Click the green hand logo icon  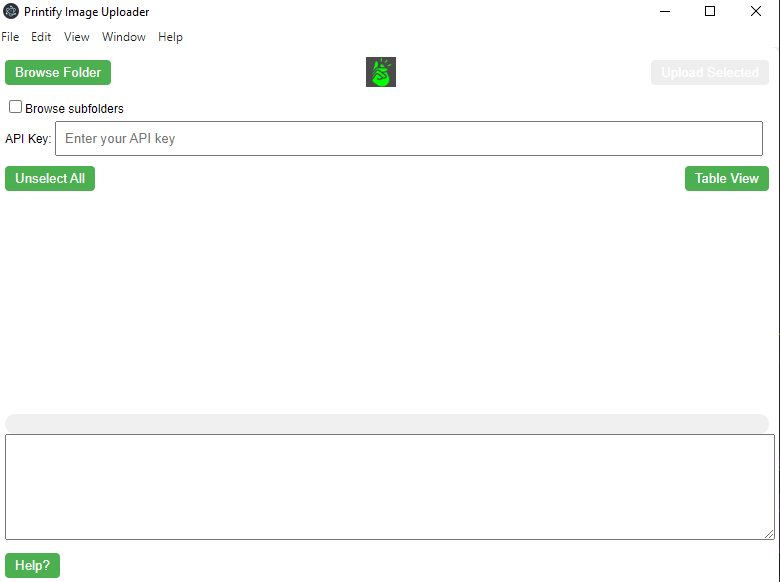click(x=381, y=72)
